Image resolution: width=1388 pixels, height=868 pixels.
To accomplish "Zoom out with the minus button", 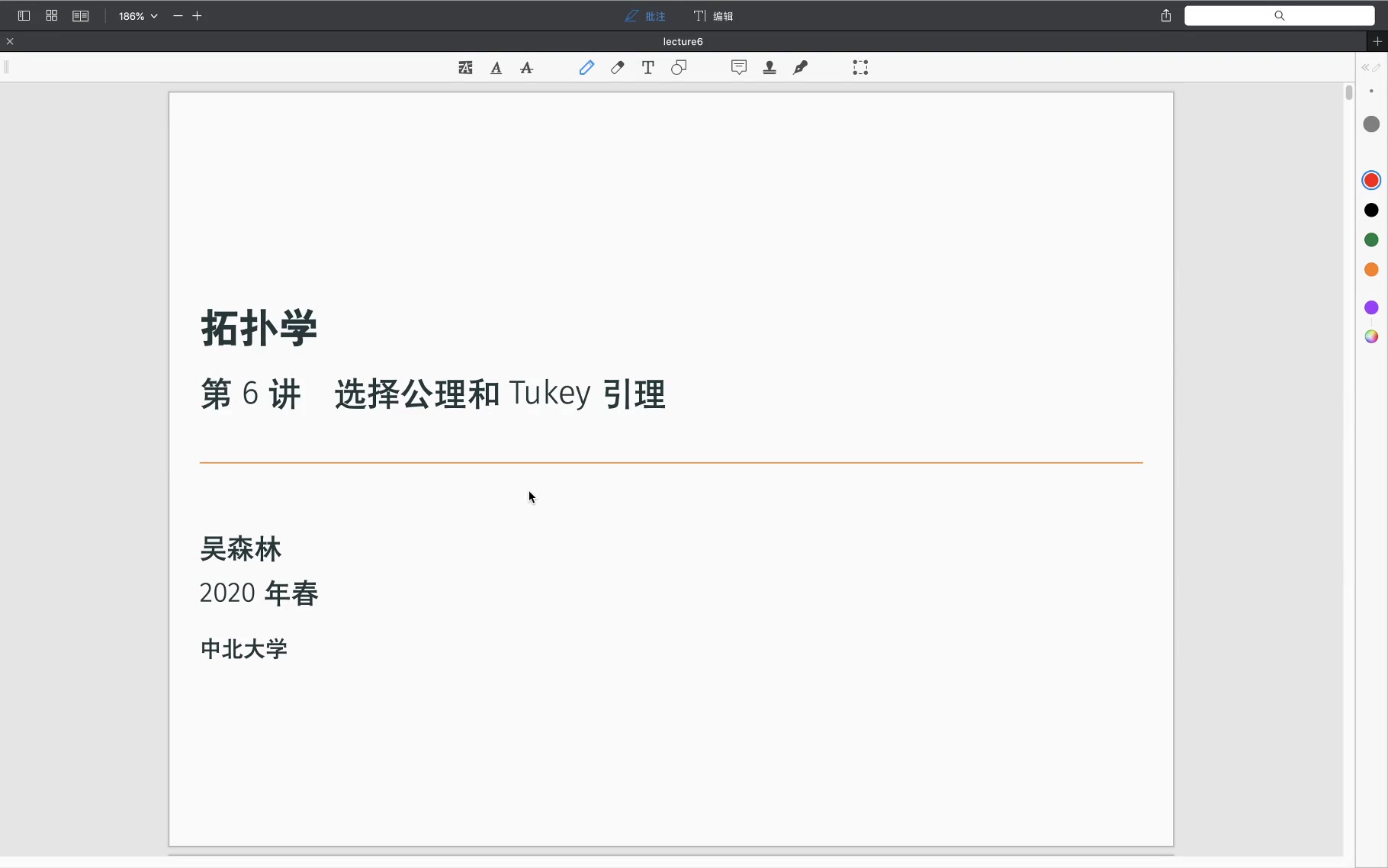I will coord(178,15).
